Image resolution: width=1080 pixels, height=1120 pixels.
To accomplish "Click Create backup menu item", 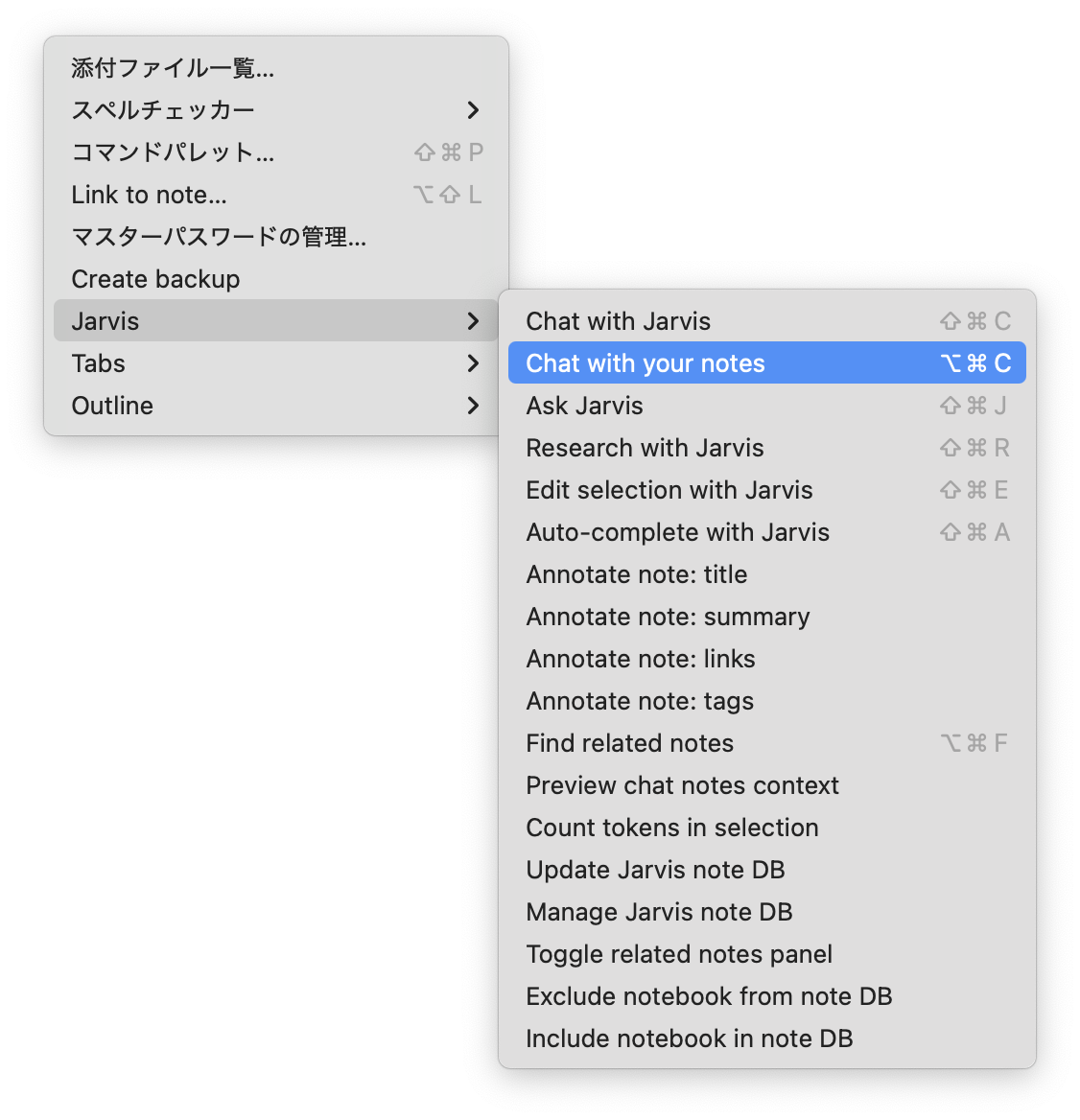I will coord(155,279).
